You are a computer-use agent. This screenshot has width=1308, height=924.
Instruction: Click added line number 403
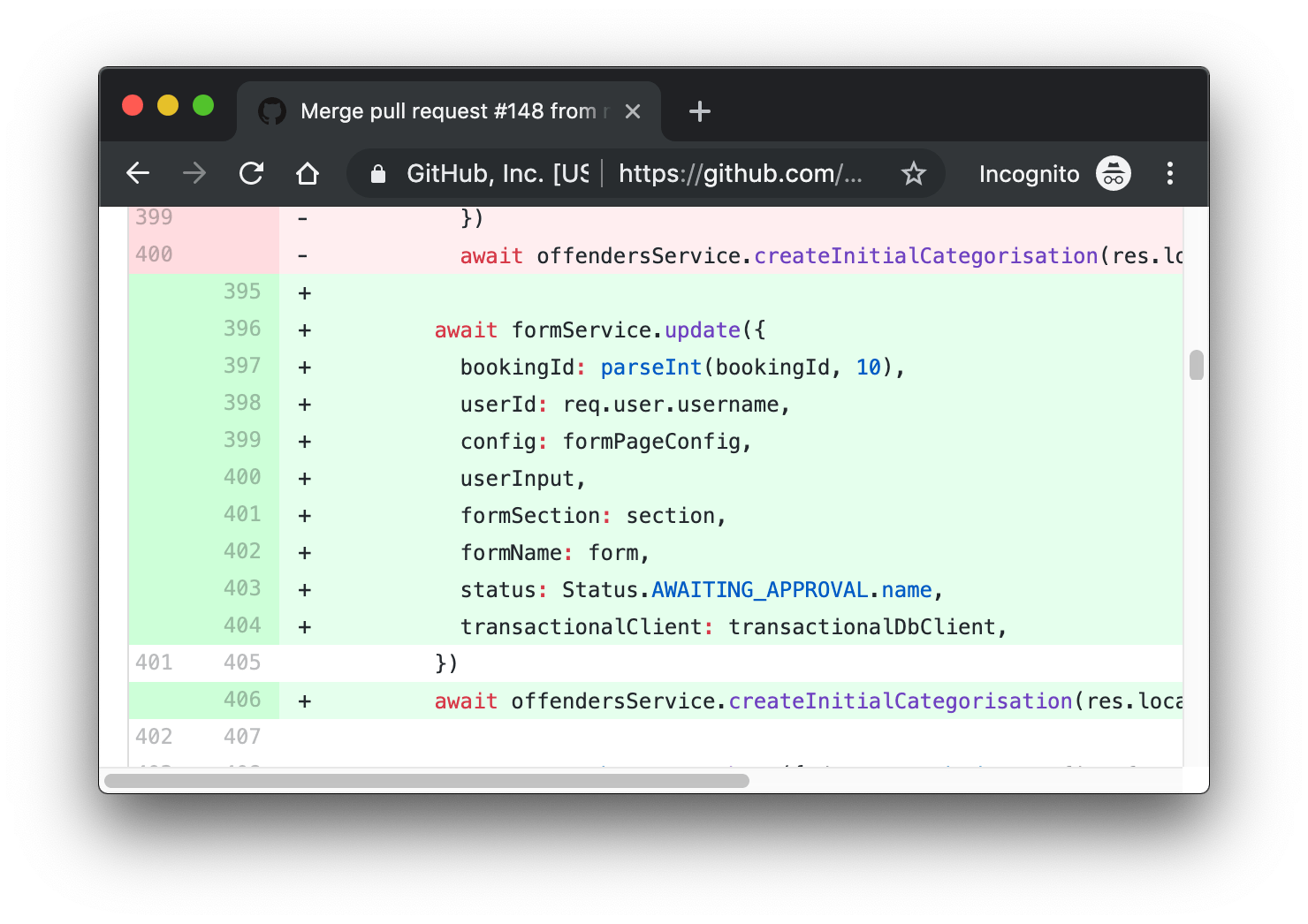pyautogui.click(x=242, y=588)
